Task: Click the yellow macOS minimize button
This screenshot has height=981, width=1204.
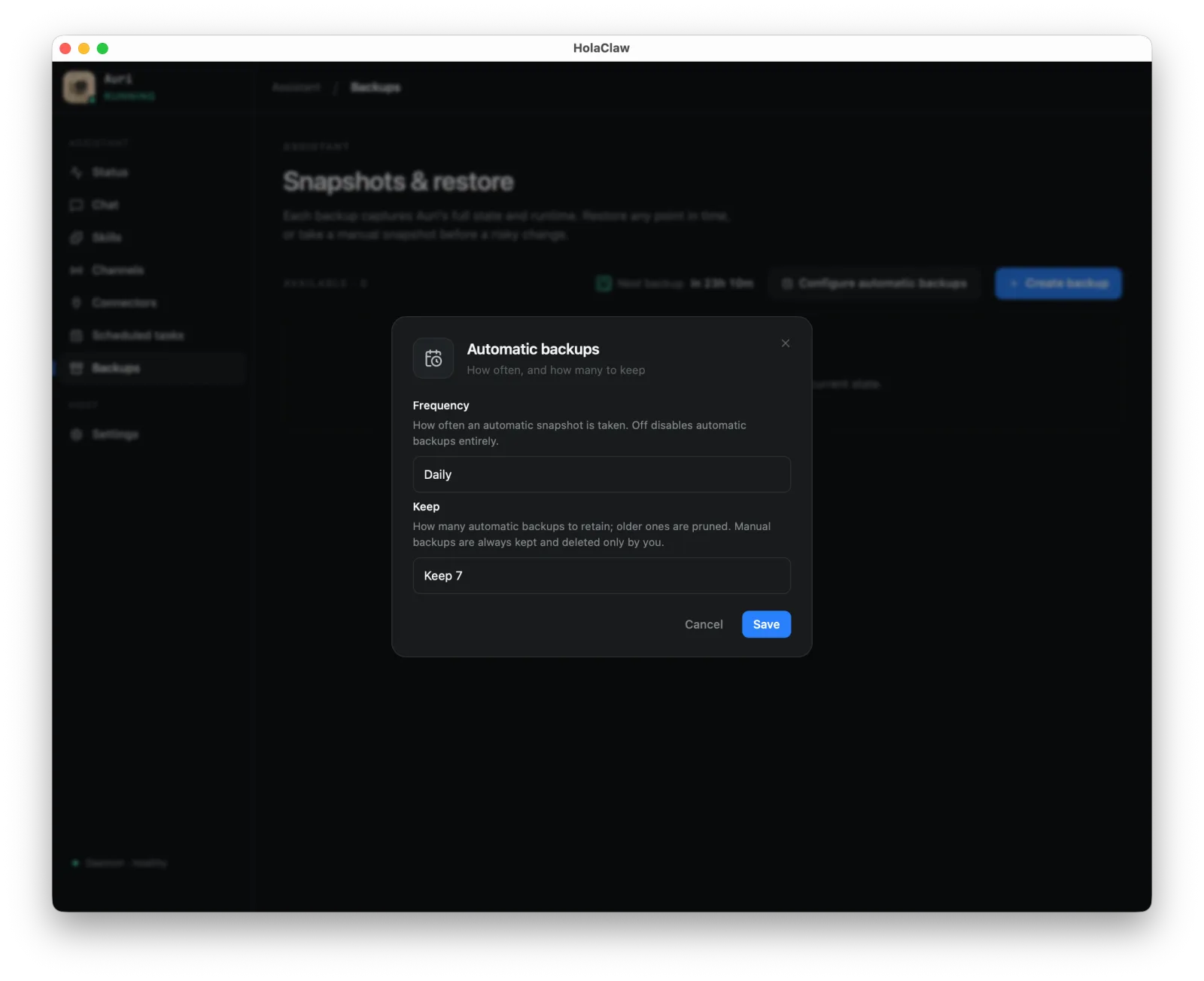Action: [x=84, y=48]
